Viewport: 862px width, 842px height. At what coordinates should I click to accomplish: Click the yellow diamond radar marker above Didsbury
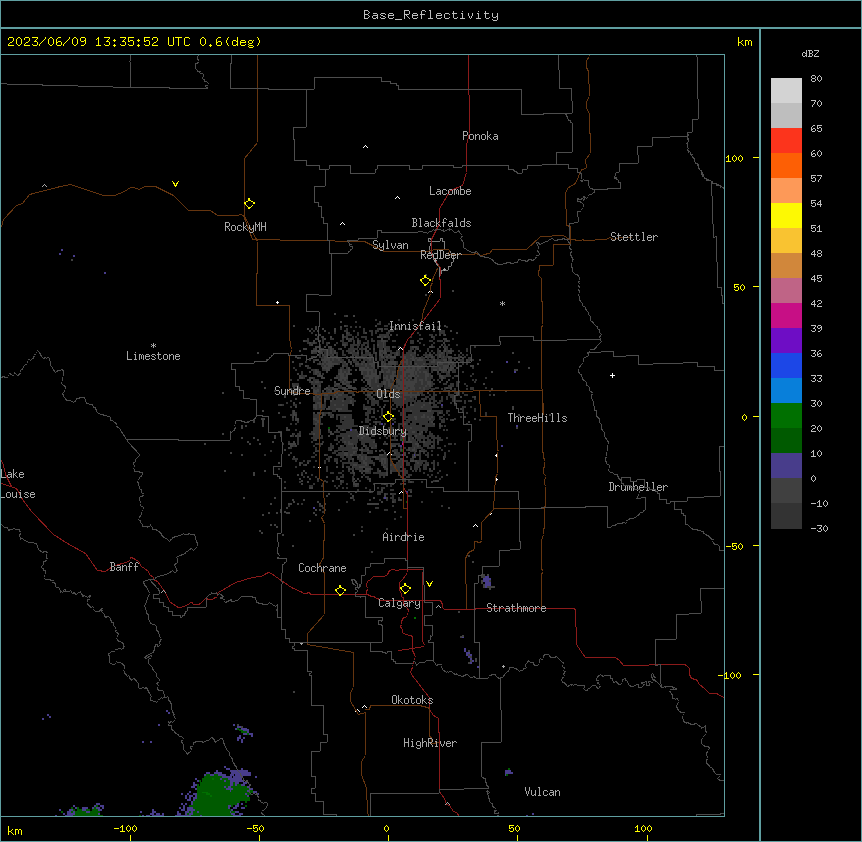pyautogui.click(x=389, y=417)
